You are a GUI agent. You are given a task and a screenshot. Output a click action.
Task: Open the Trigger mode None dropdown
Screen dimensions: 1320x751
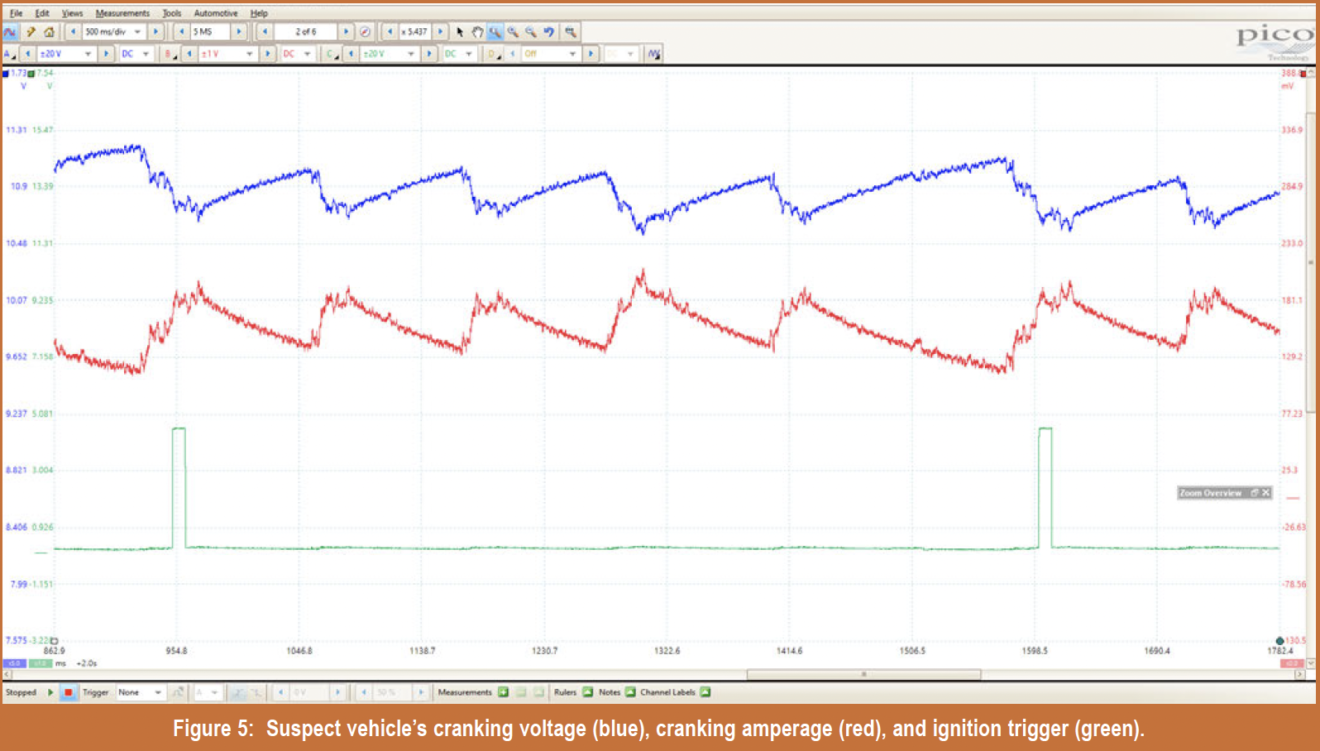click(x=157, y=692)
